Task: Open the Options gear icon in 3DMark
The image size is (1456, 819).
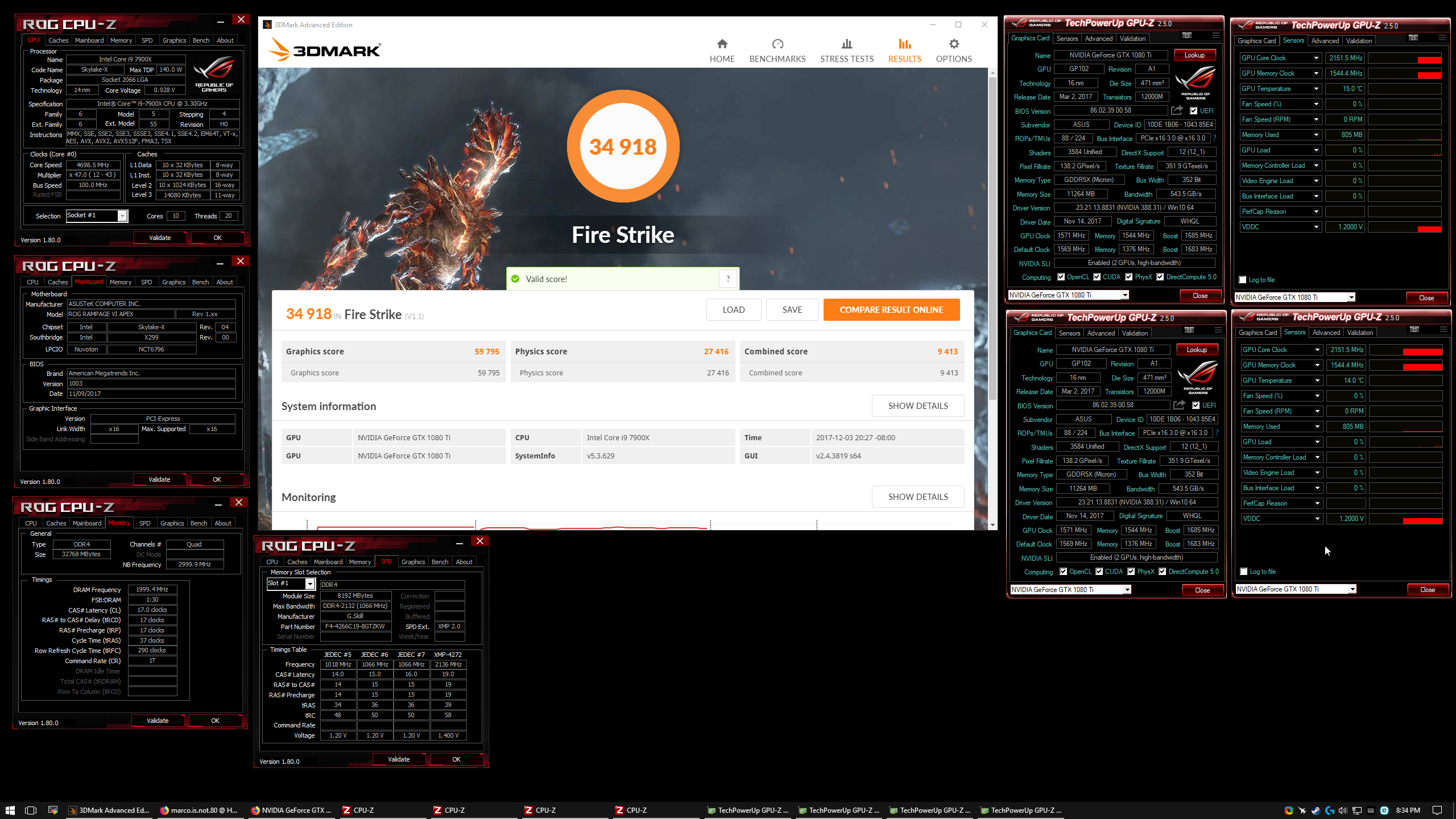Action: [x=954, y=44]
